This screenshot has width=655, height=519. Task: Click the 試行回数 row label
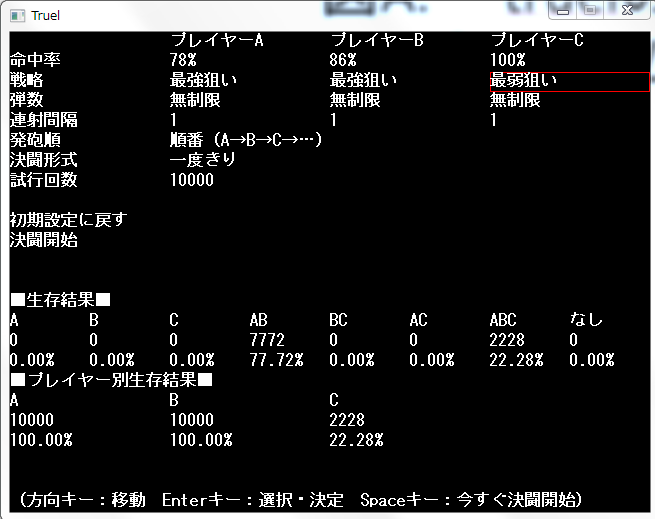44,180
